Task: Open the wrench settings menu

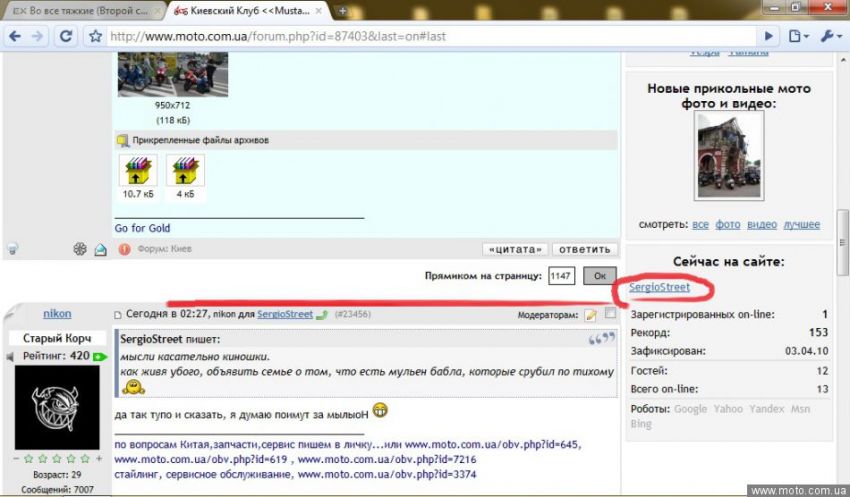Action: click(x=830, y=36)
